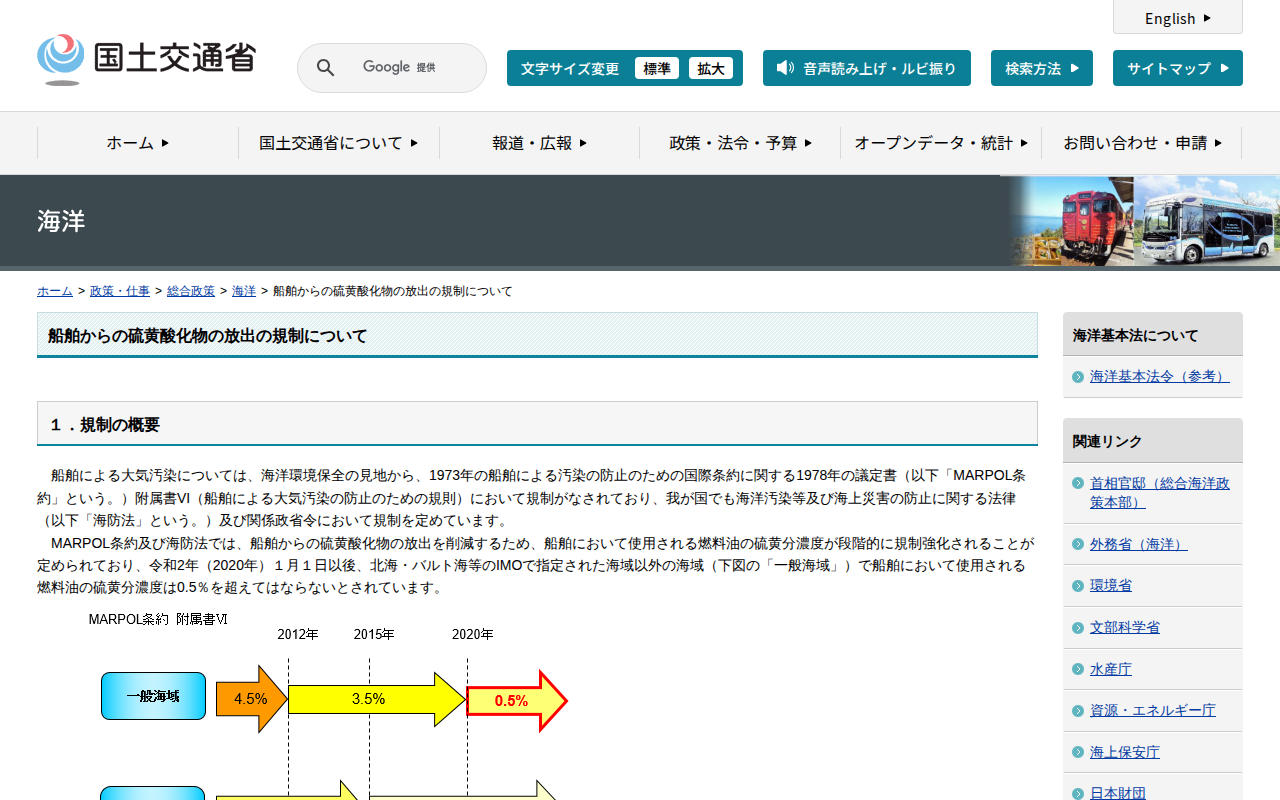The width and height of the screenshot is (1280, 800).
Task: Click the MARPOL条約 附属書Ⅵ diagram title
Action: click(x=158, y=619)
